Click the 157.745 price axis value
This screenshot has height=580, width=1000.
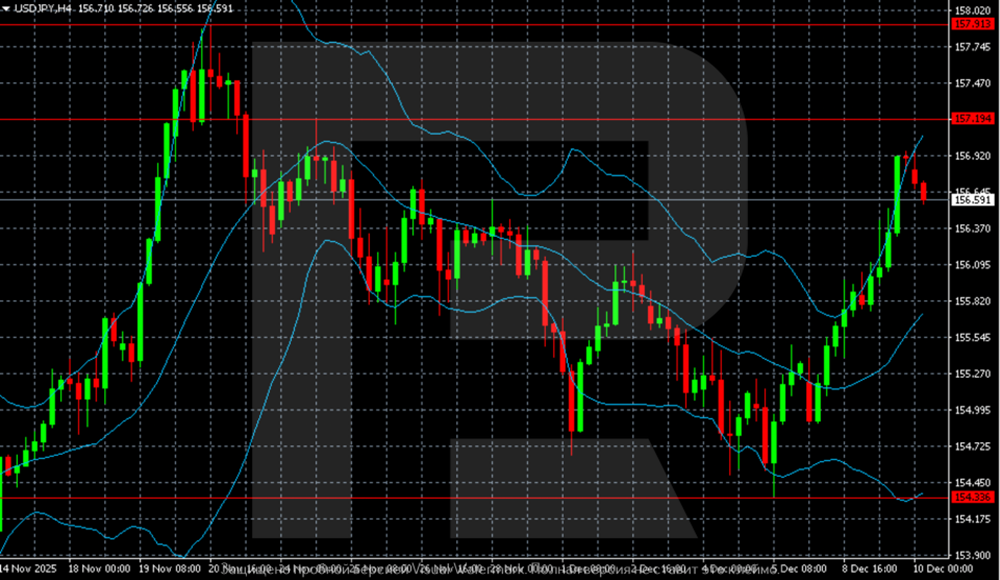pyautogui.click(x=973, y=47)
